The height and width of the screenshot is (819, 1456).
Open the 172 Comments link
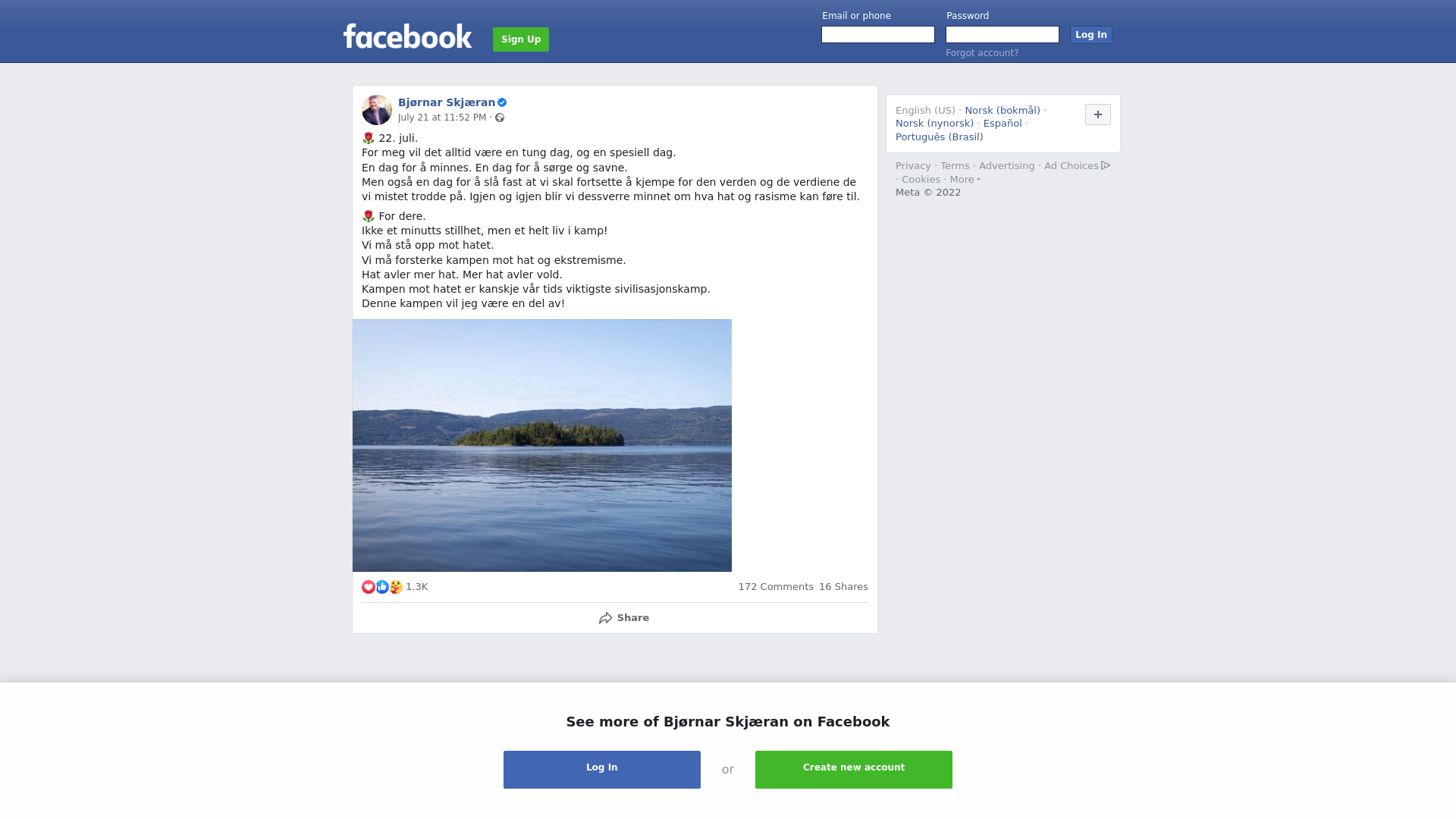click(x=776, y=587)
